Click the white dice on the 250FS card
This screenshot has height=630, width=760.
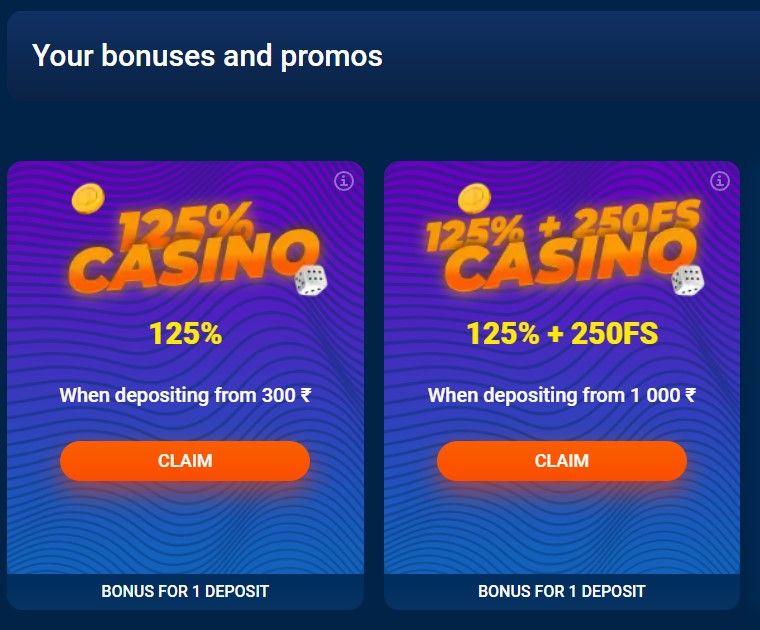[687, 280]
